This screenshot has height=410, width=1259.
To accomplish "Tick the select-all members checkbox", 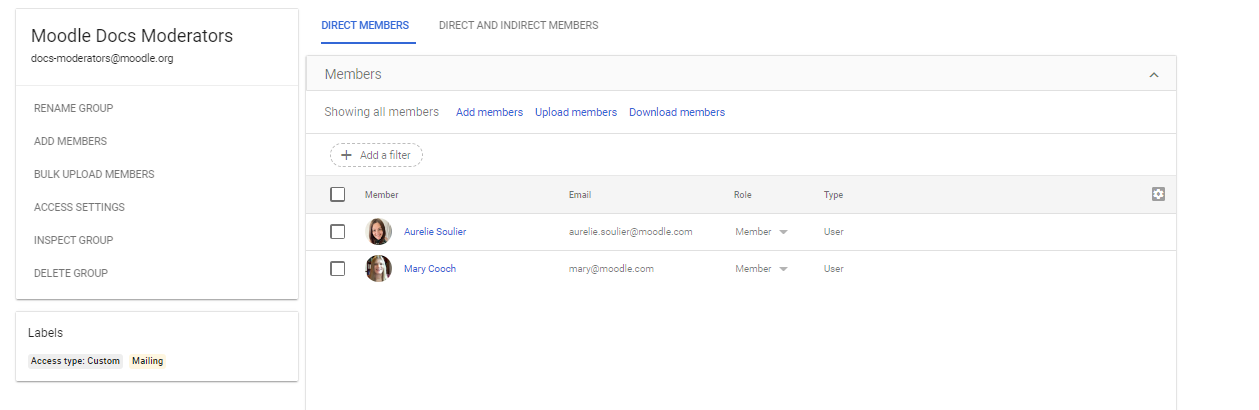I will (338, 195).
